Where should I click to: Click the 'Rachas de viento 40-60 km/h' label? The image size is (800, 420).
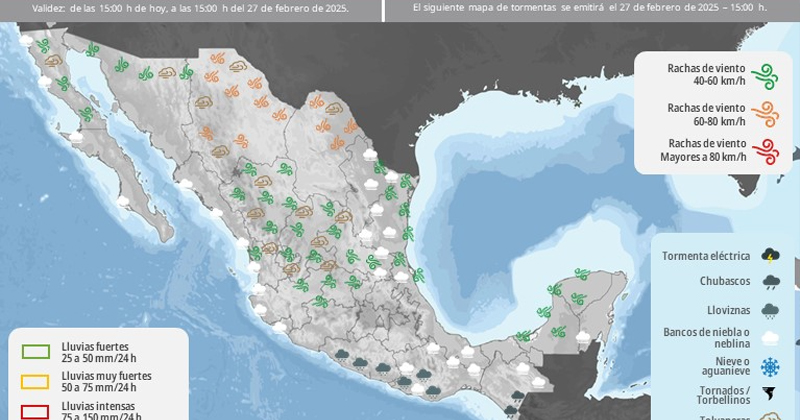click(706, 74)
